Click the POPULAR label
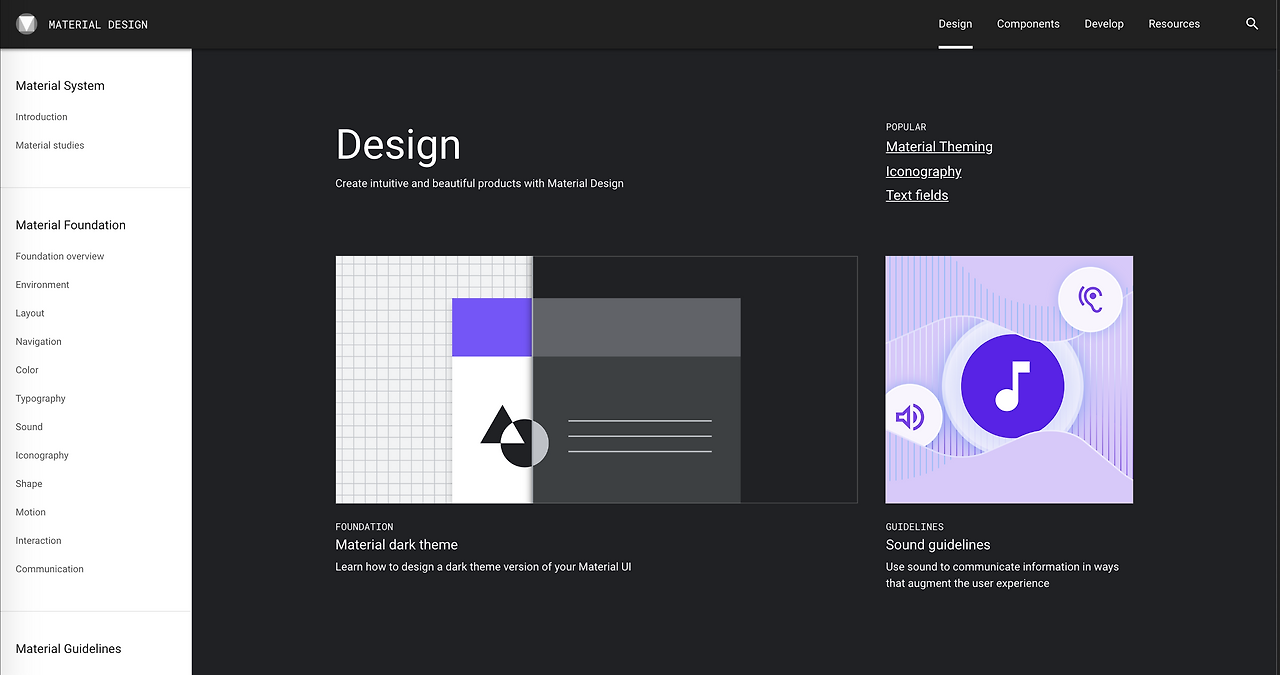Image resolution: width=1280 pixels, height=675 pixels. click(x=906, y=127)
